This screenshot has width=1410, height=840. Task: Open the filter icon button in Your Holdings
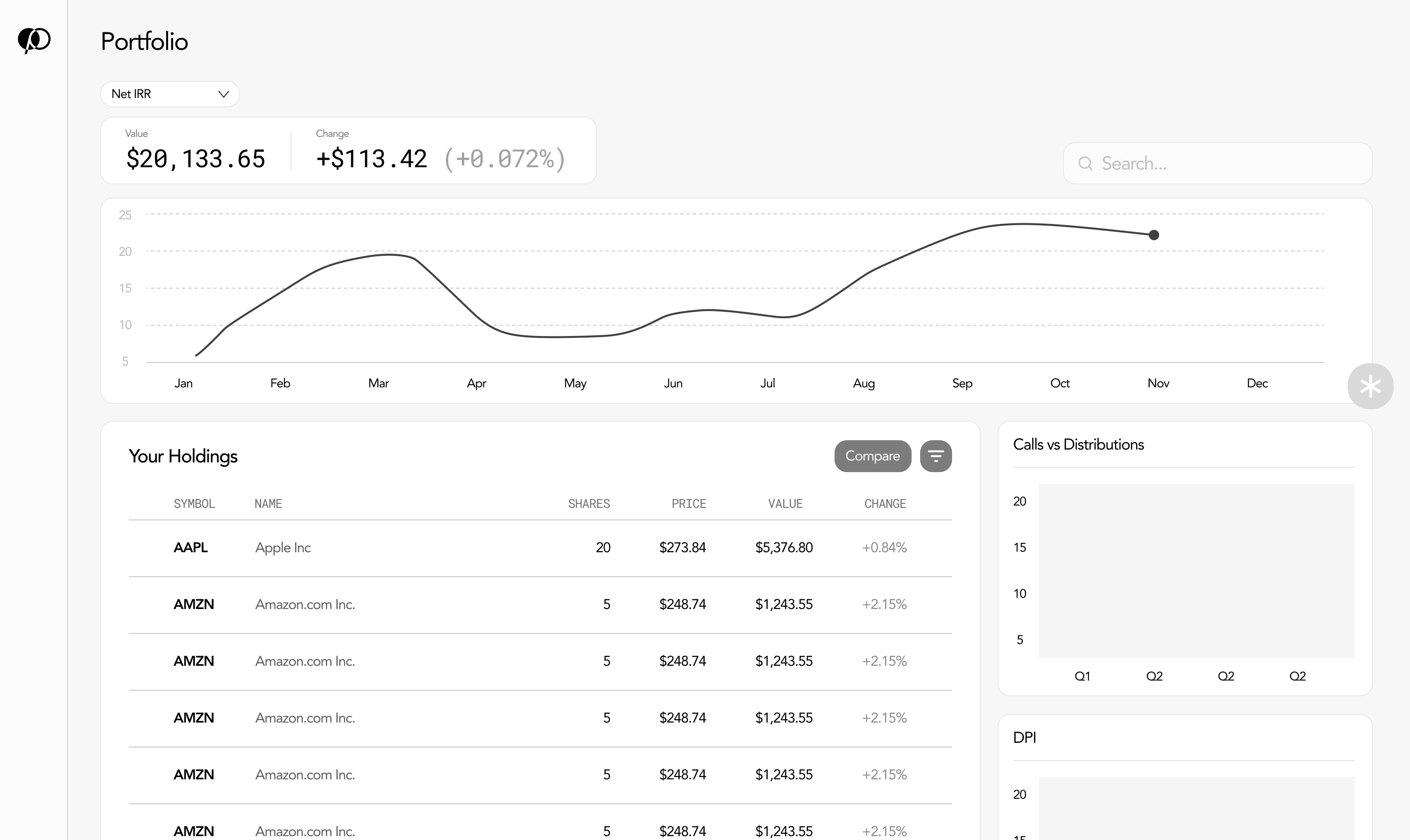[935, 456]
